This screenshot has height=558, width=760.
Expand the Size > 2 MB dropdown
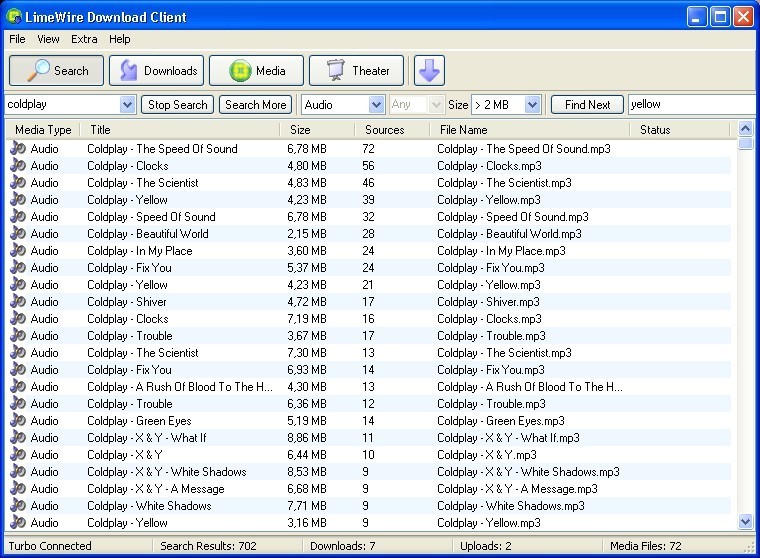coord(532,104)
